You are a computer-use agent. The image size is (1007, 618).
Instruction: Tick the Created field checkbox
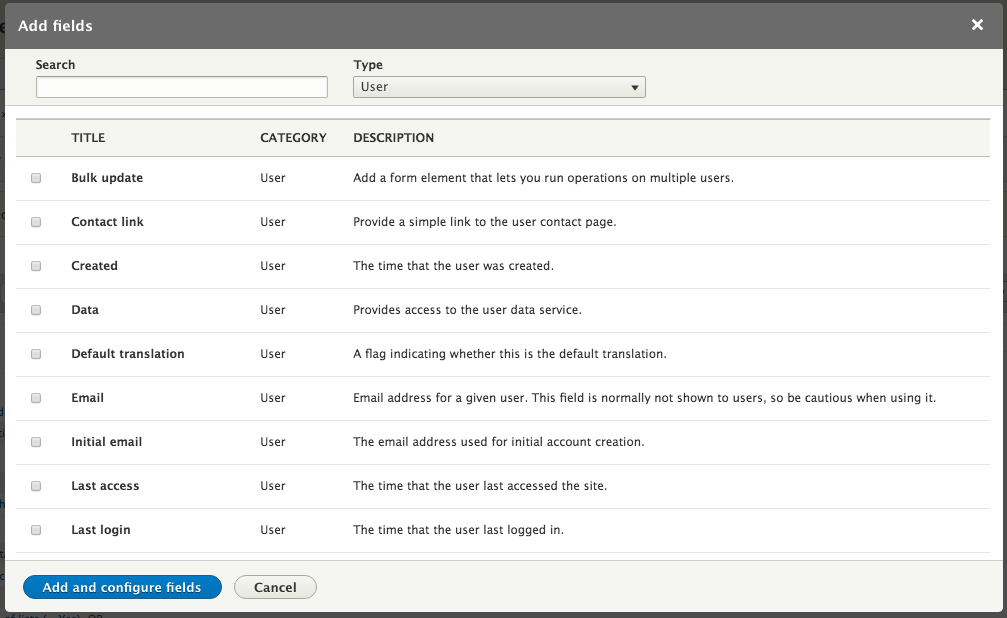(x=36, y=266)
